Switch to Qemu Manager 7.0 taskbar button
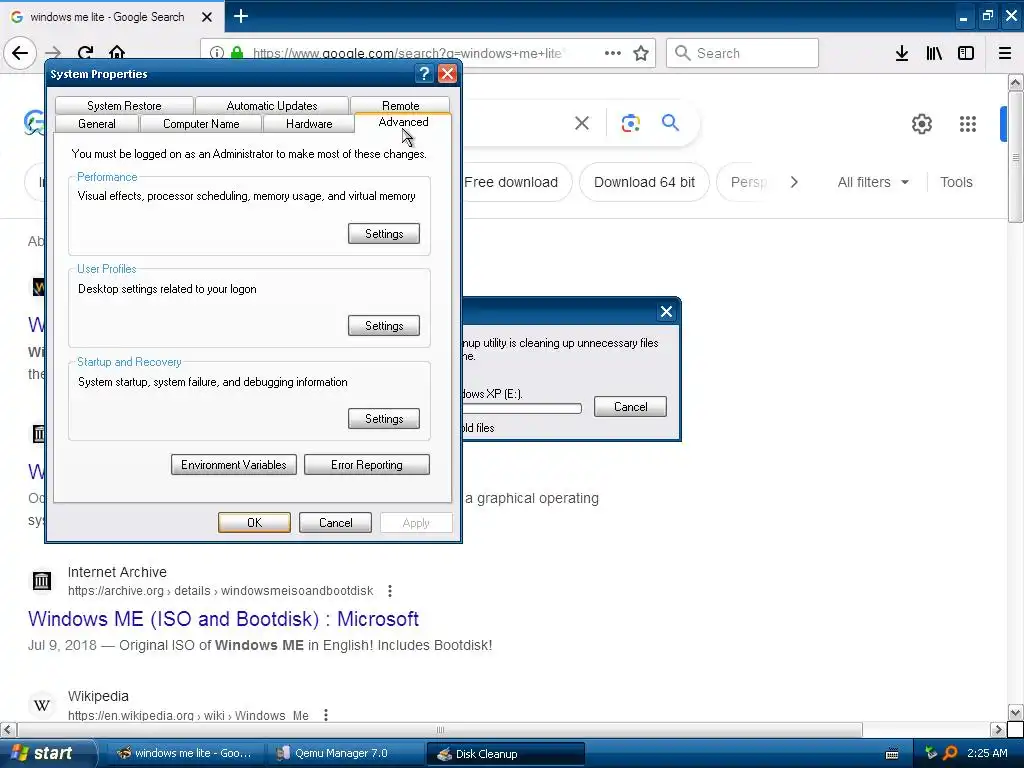 346,753
